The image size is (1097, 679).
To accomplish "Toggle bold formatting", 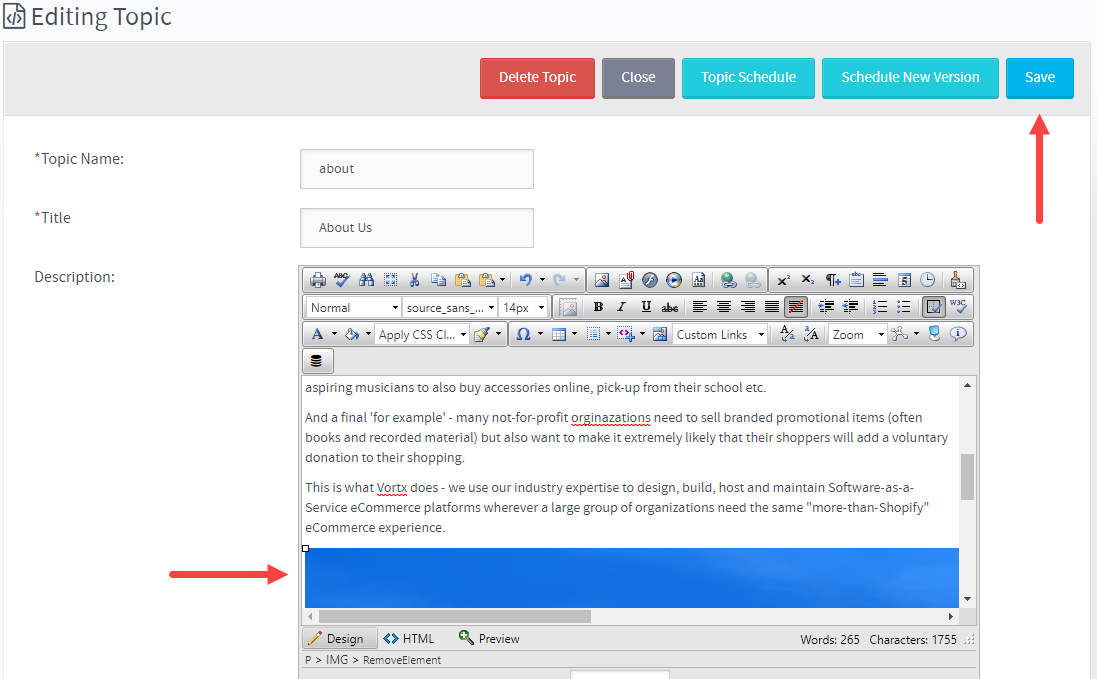I will pyautogui.click(x=599, y=306).
